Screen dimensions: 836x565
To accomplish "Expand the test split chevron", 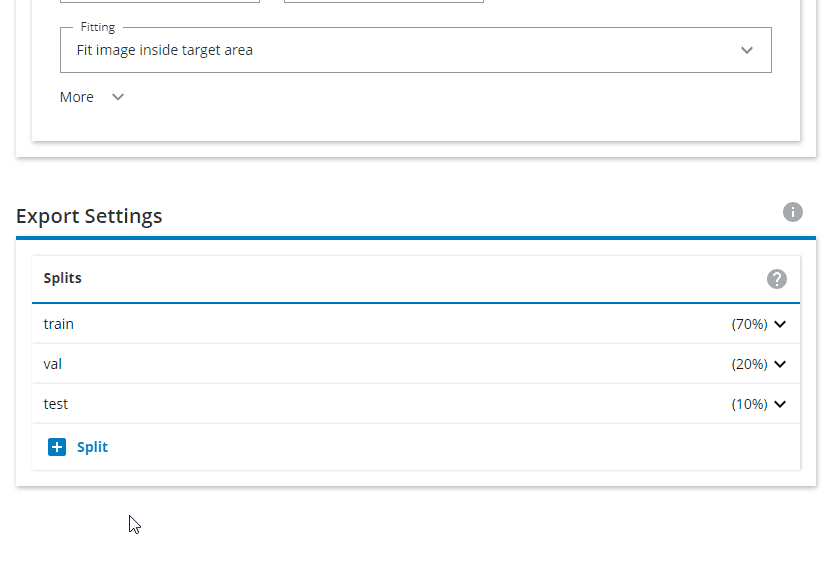I will 781,404.
